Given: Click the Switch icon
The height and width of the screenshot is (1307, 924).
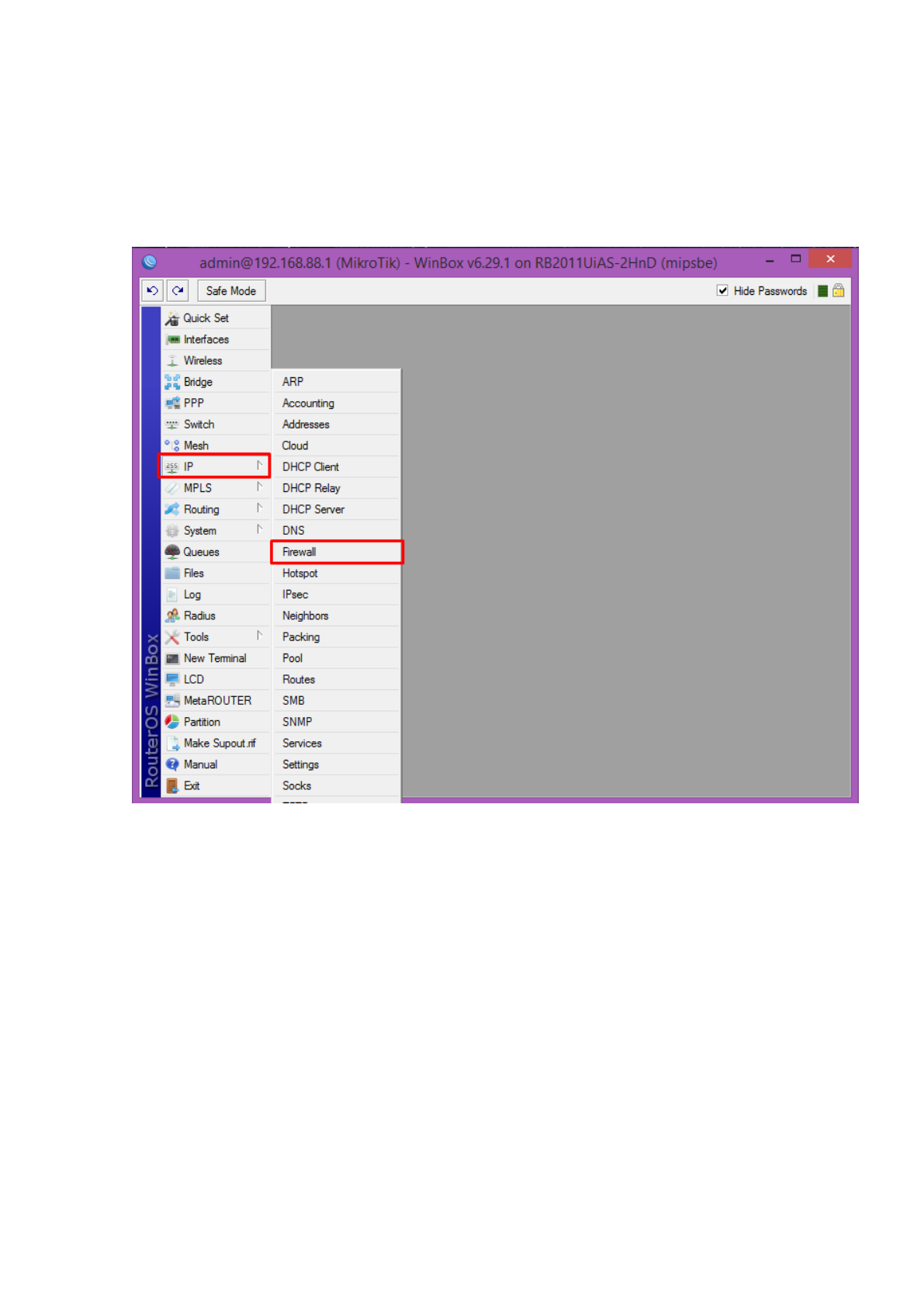Looking at the screenshot, I should tap(172, 425).
